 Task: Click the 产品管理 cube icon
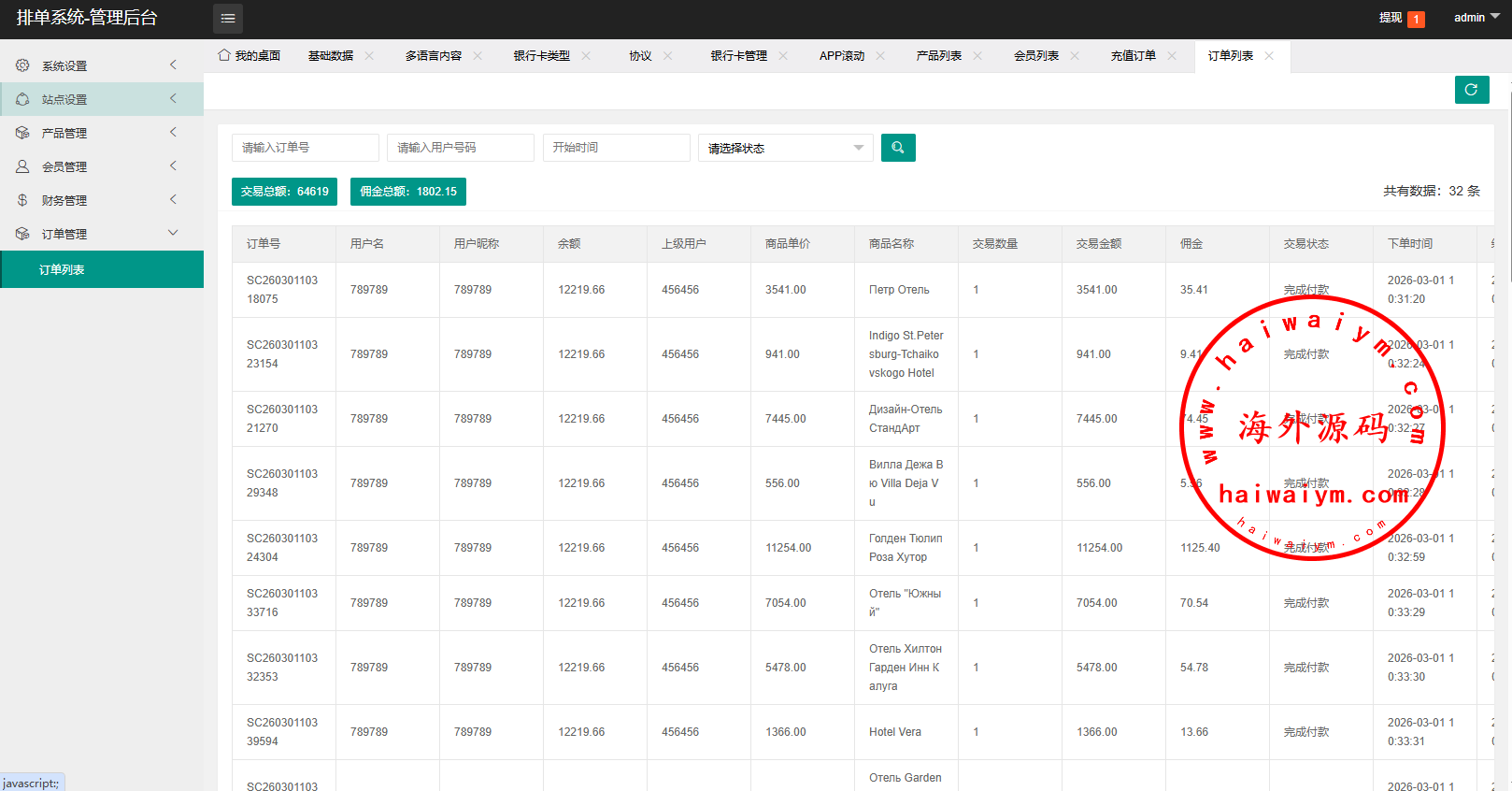point(22,133)
